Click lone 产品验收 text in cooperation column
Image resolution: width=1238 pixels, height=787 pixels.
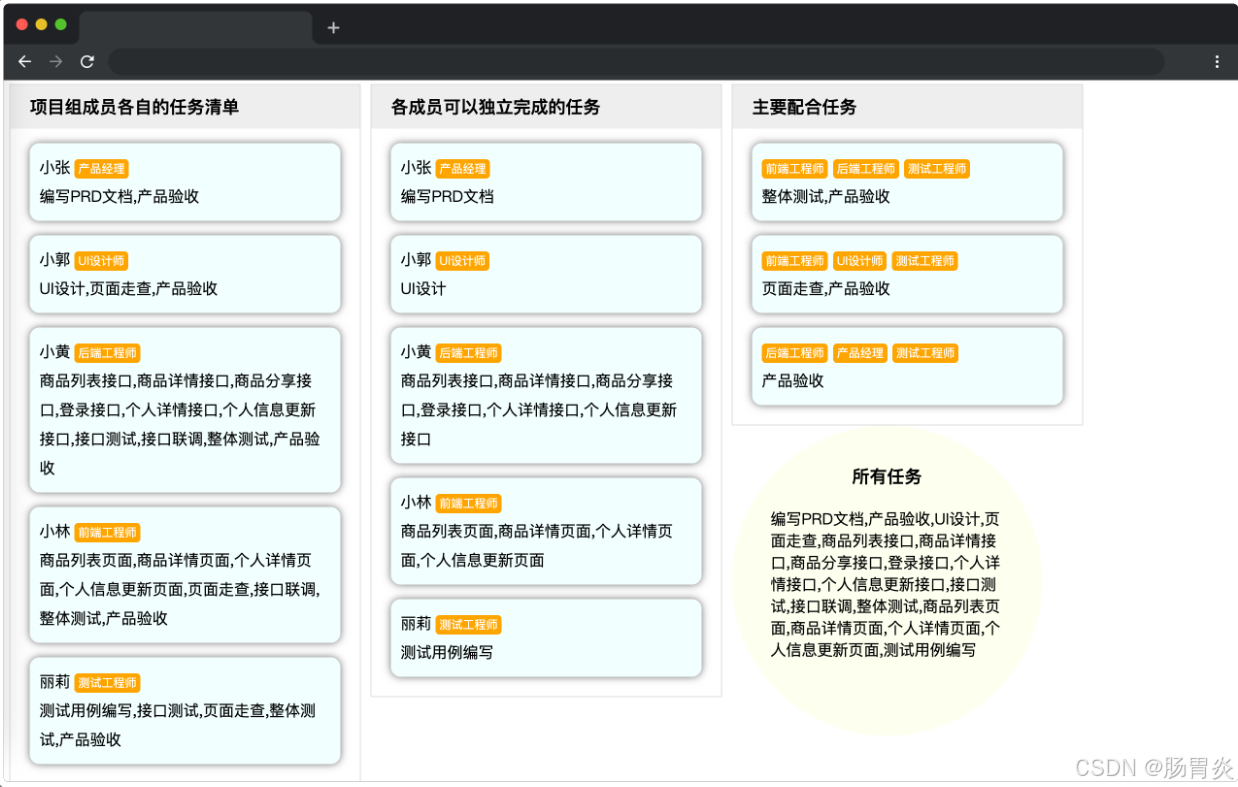click(x=793, y=381)
